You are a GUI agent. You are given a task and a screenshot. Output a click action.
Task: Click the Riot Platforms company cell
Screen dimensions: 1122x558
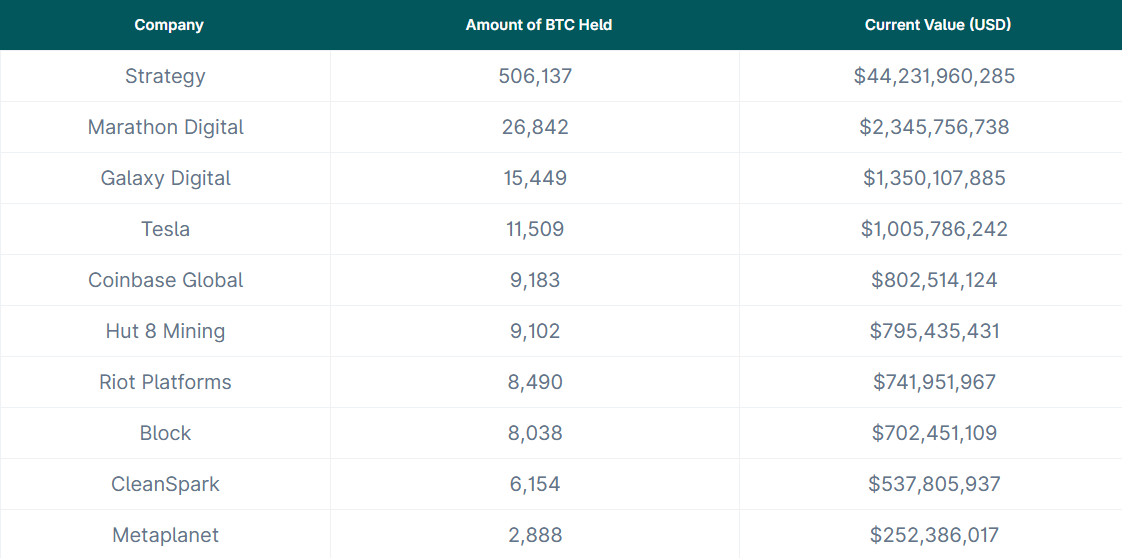pos(165,382)
